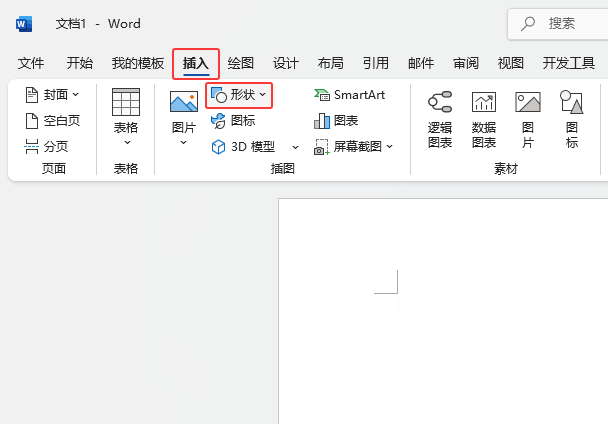Open the 形状 shapes menu
The height and width of the screenshot is (424, 608).
coord(239,95)
